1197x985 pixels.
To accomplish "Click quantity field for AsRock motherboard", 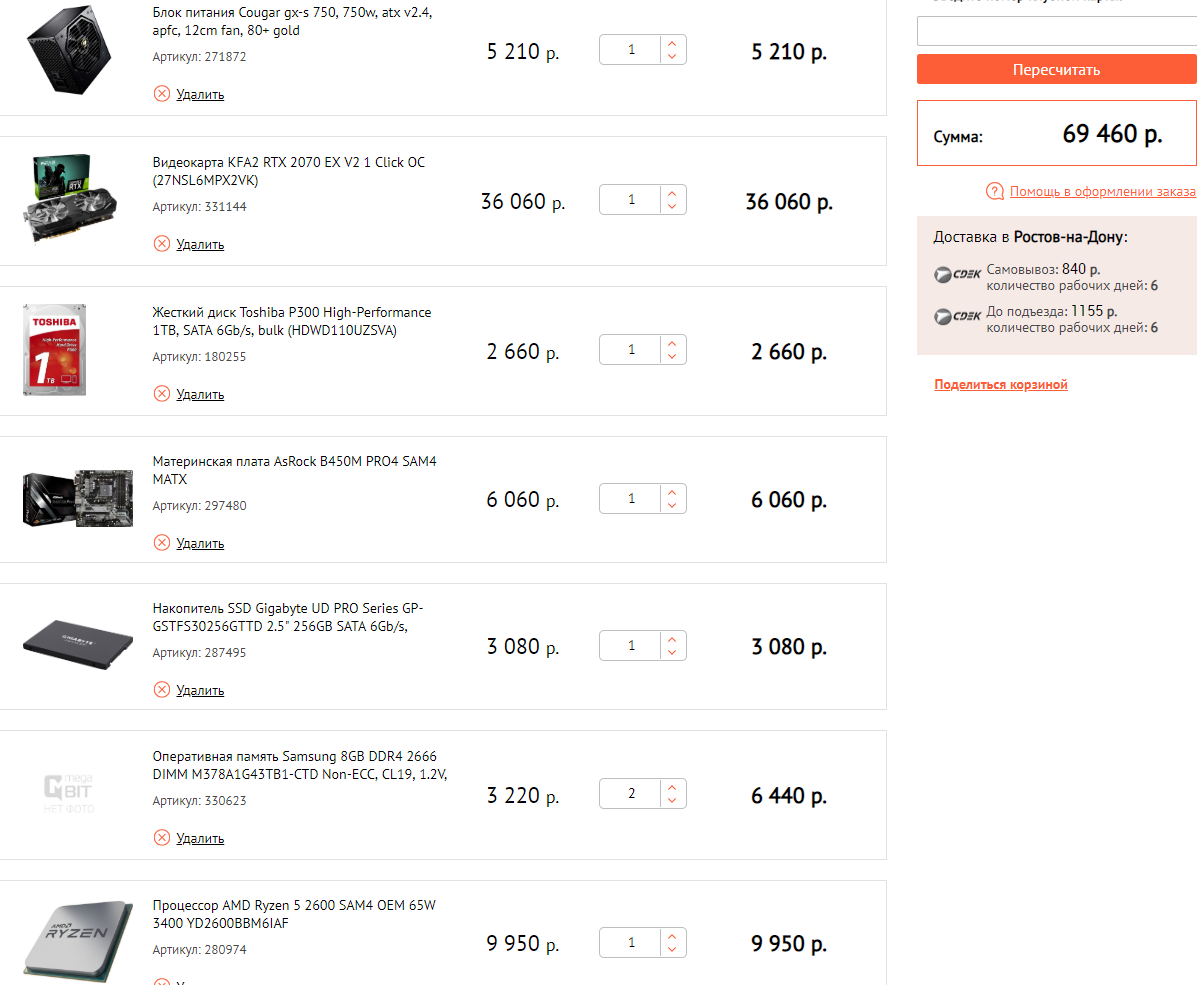I will coord(631,499).
